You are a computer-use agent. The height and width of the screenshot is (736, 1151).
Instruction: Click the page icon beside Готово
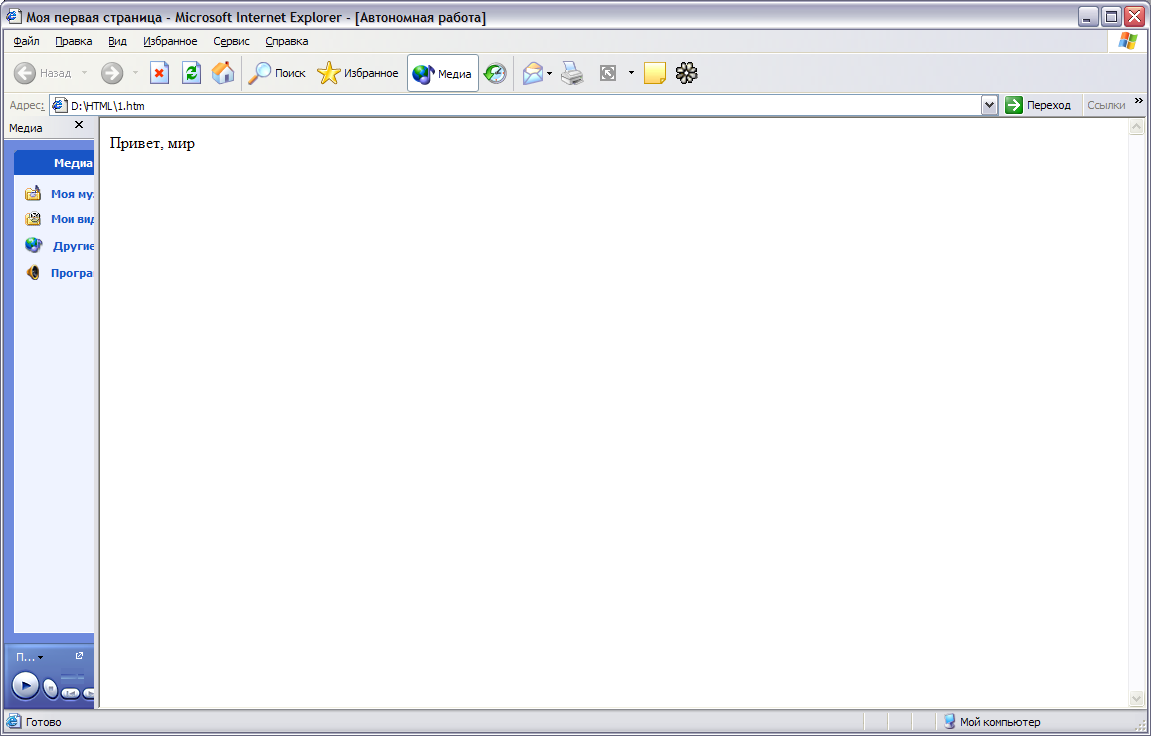pyautogui.click(x=14, y=722)
